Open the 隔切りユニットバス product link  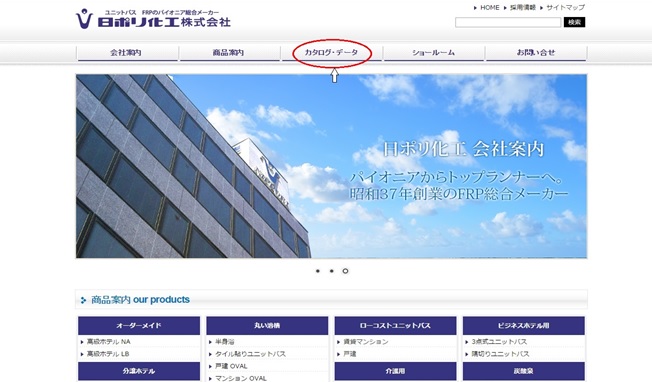pos(500,354)
